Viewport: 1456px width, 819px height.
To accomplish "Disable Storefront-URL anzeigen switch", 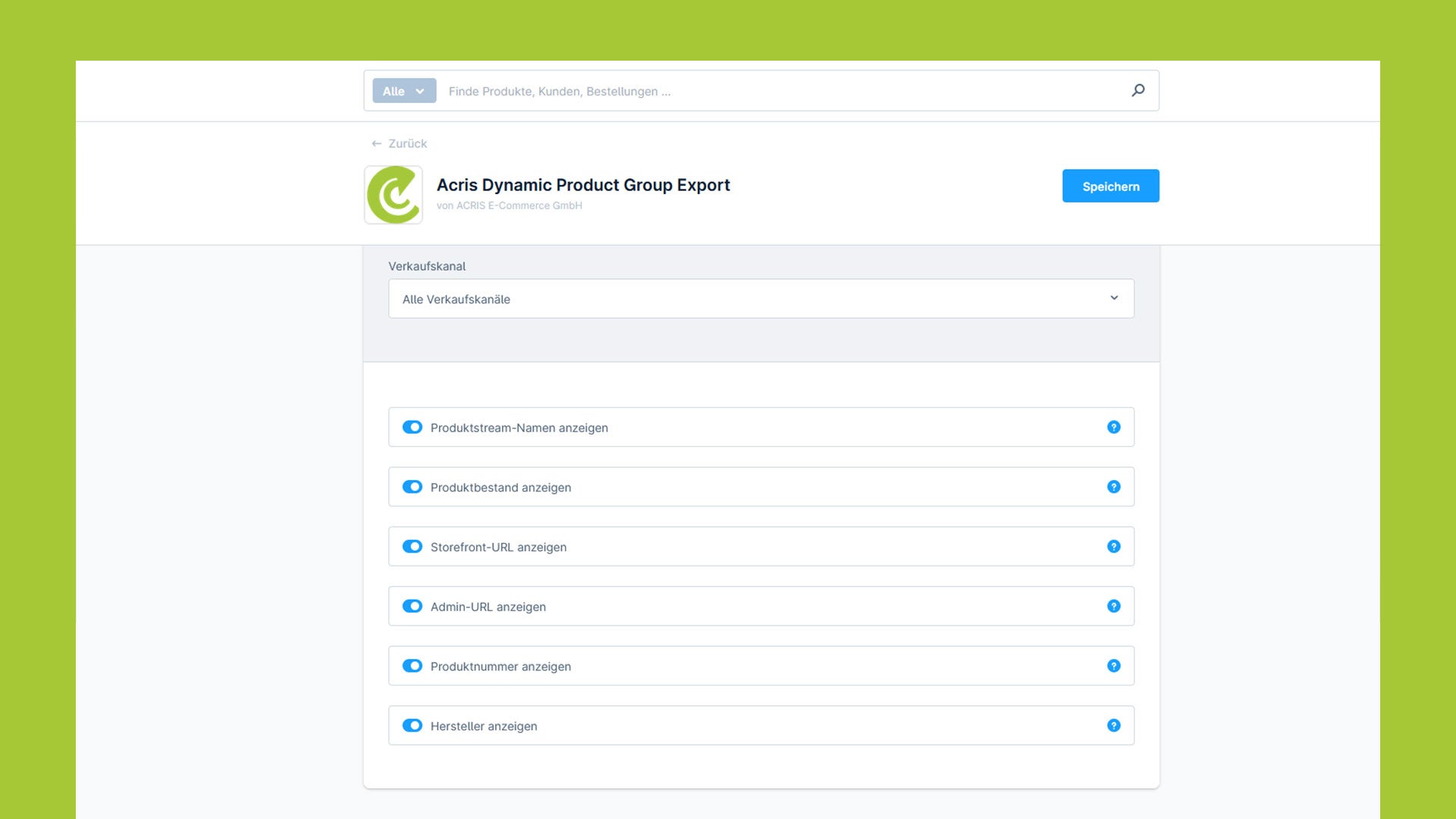I will 412,547.
